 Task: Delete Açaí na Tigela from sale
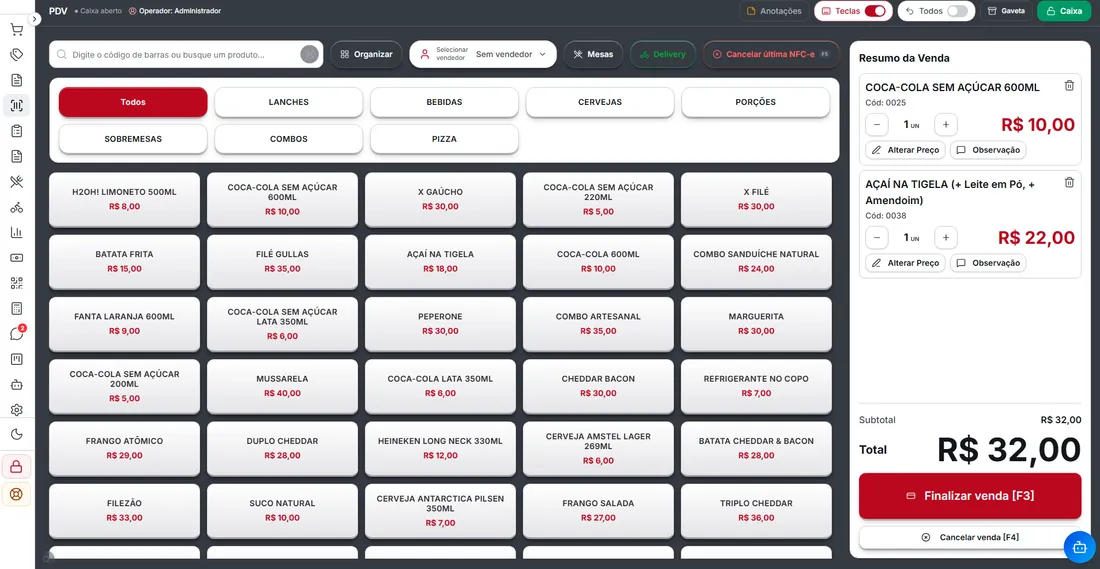tap(1069, 182)
